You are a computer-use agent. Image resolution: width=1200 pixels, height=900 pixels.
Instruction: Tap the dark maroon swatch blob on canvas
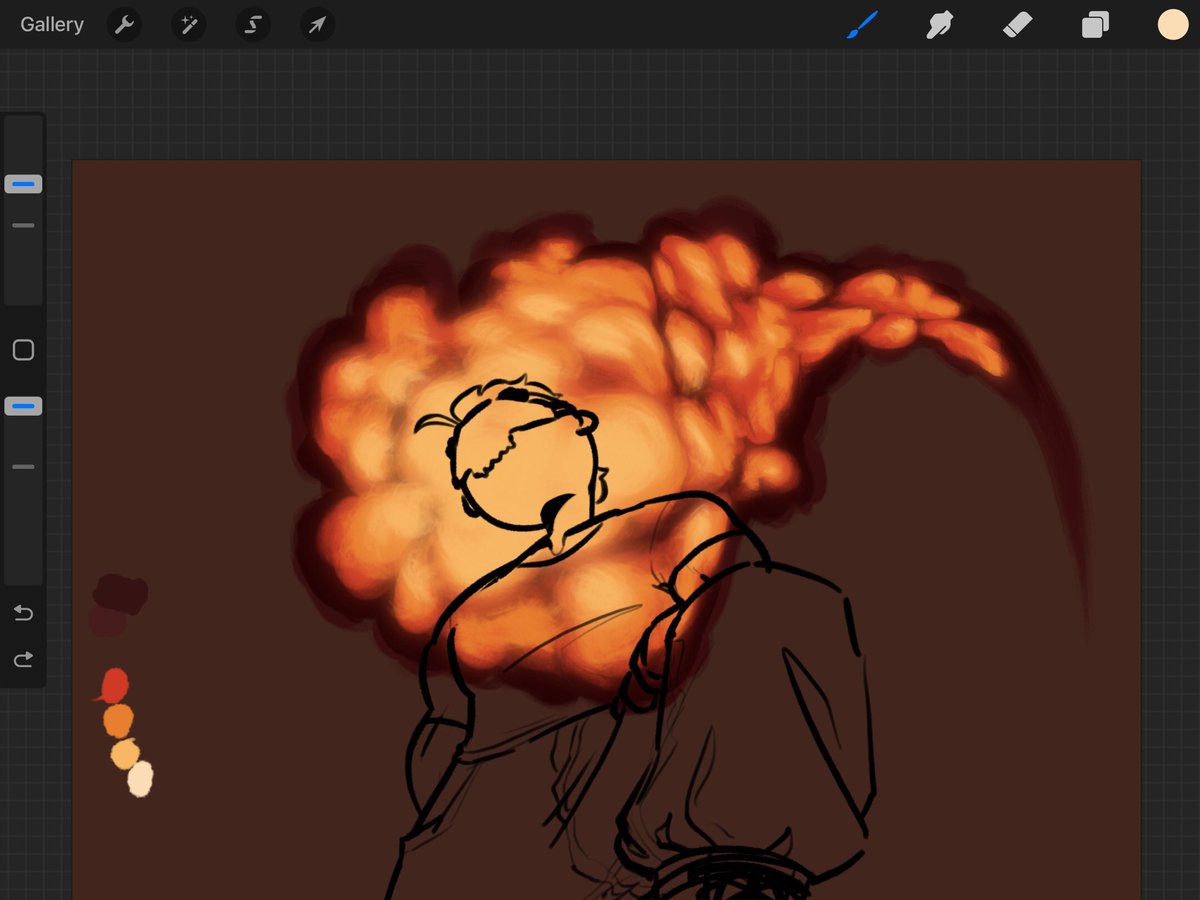point(120,594)
